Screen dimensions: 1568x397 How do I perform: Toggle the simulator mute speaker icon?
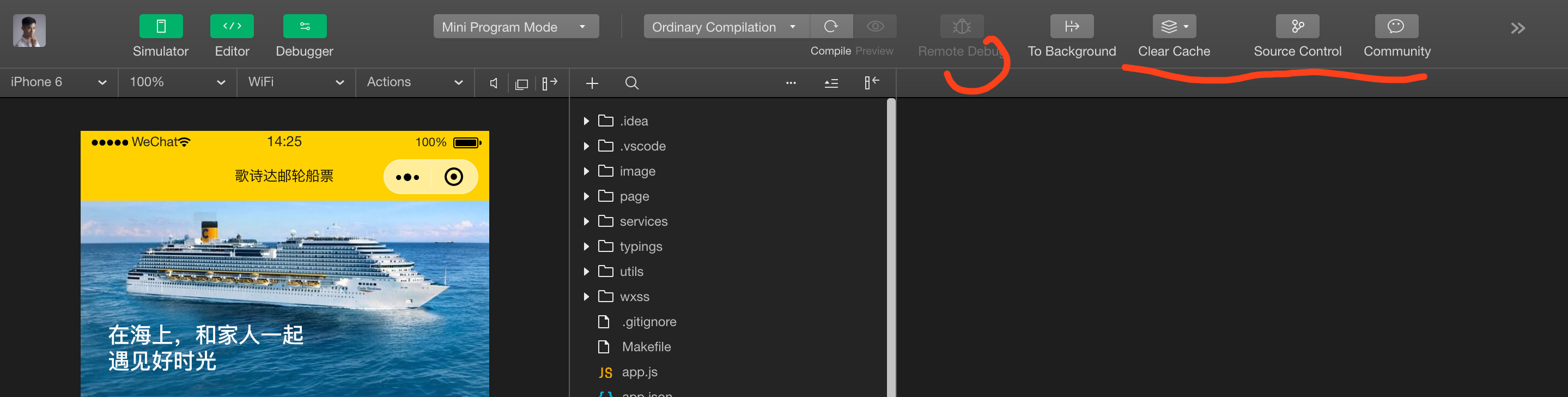click(x=494, y=83)
